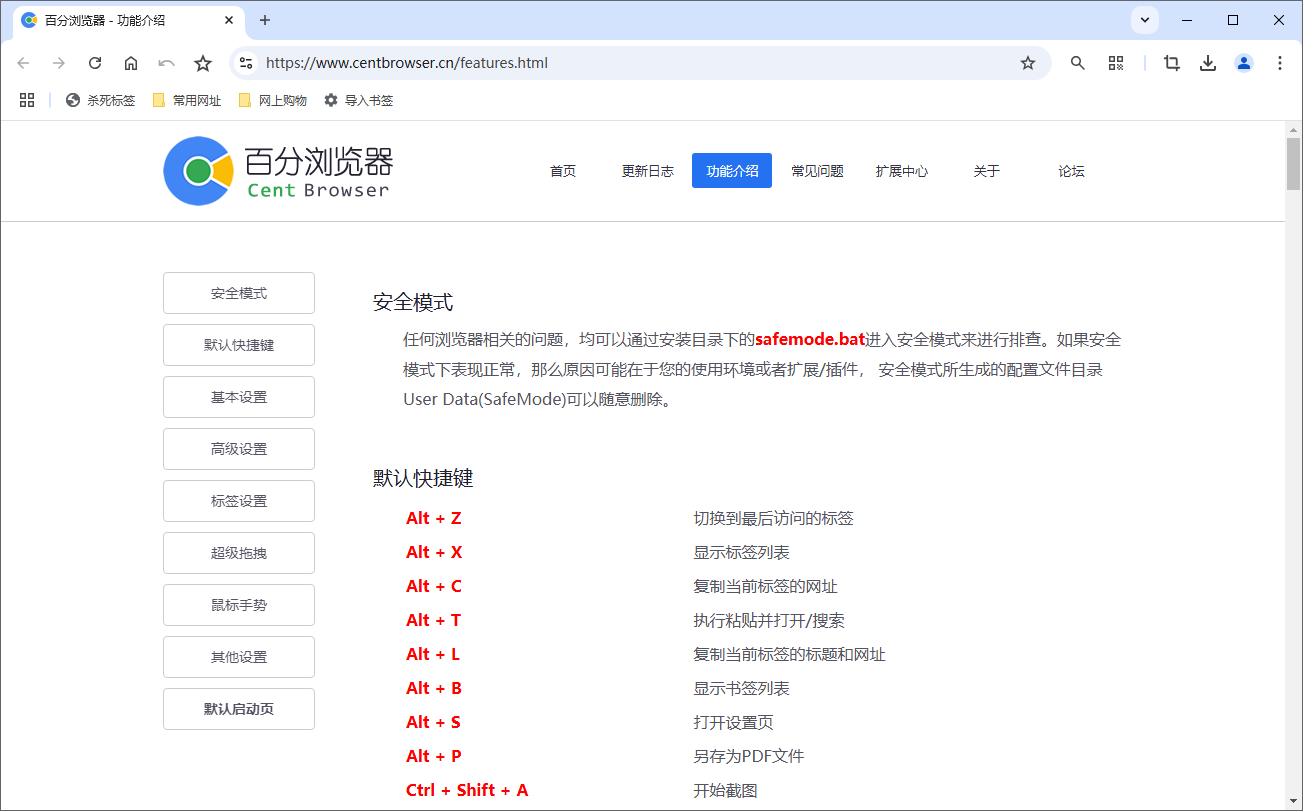
Task: Open the browser search icon
Action: pos(1077,62)
